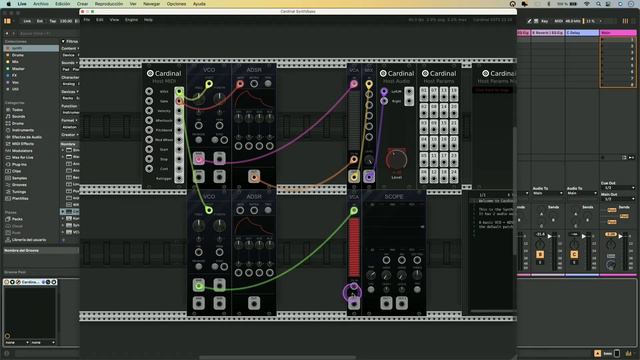Open the Efectos de Audio category
Image resolution: width=640 pixels, height=360 pixels.
(x=27, y=137)
